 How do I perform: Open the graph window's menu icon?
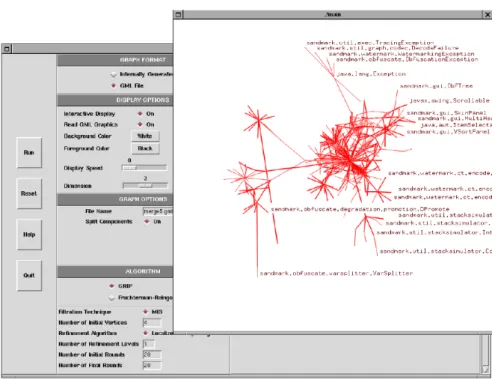point(179,15)
